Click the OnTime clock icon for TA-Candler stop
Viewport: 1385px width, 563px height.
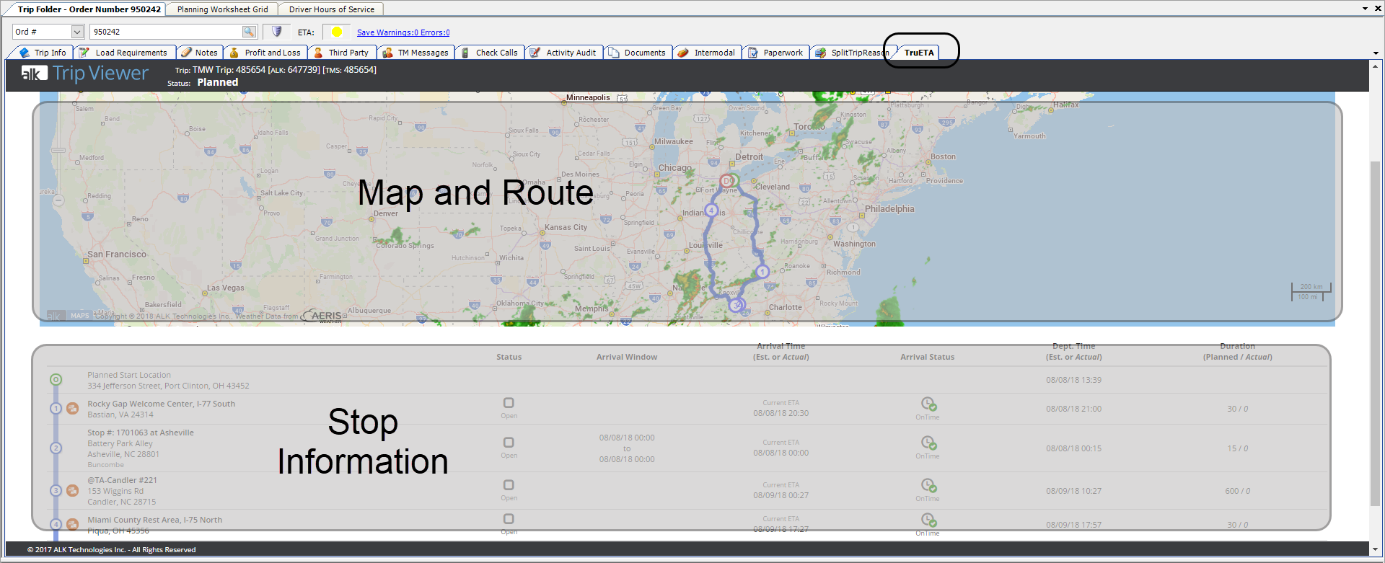click(x=928, y=486)
